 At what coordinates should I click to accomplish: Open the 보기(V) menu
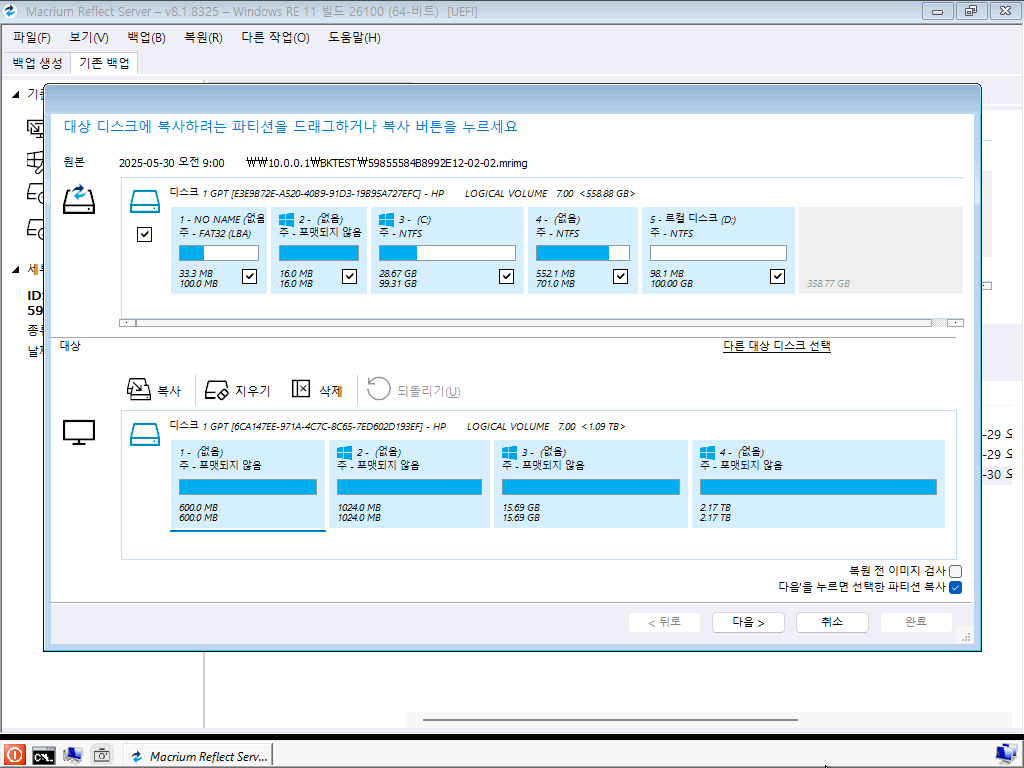(89, 37)
